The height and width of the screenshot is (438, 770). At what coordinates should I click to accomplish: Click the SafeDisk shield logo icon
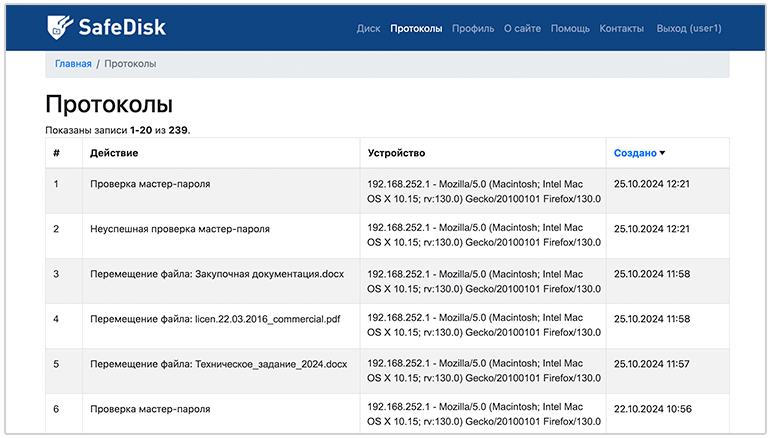click(x=62, y=28)
